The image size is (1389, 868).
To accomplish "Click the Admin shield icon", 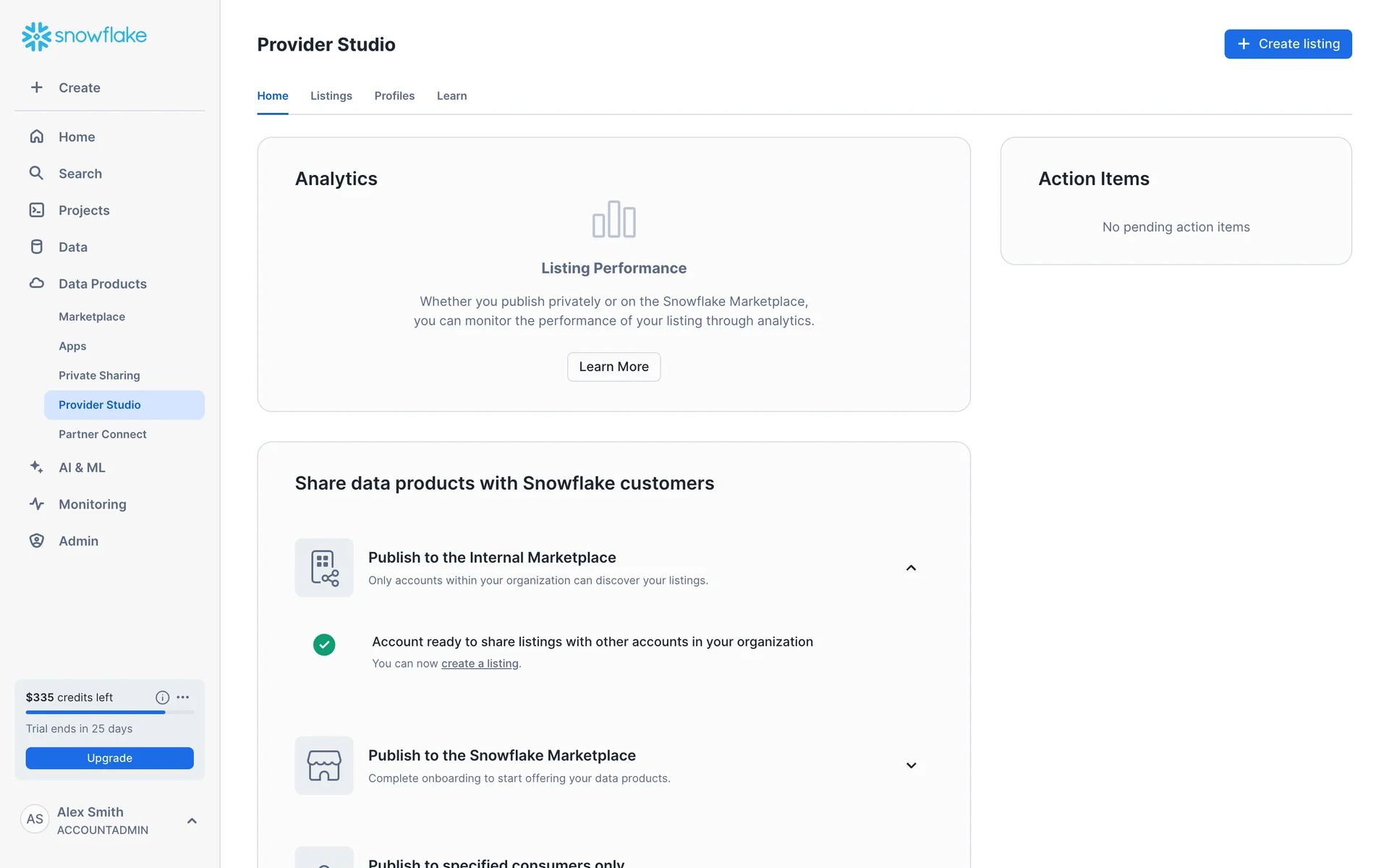I will tap(36, 541).
